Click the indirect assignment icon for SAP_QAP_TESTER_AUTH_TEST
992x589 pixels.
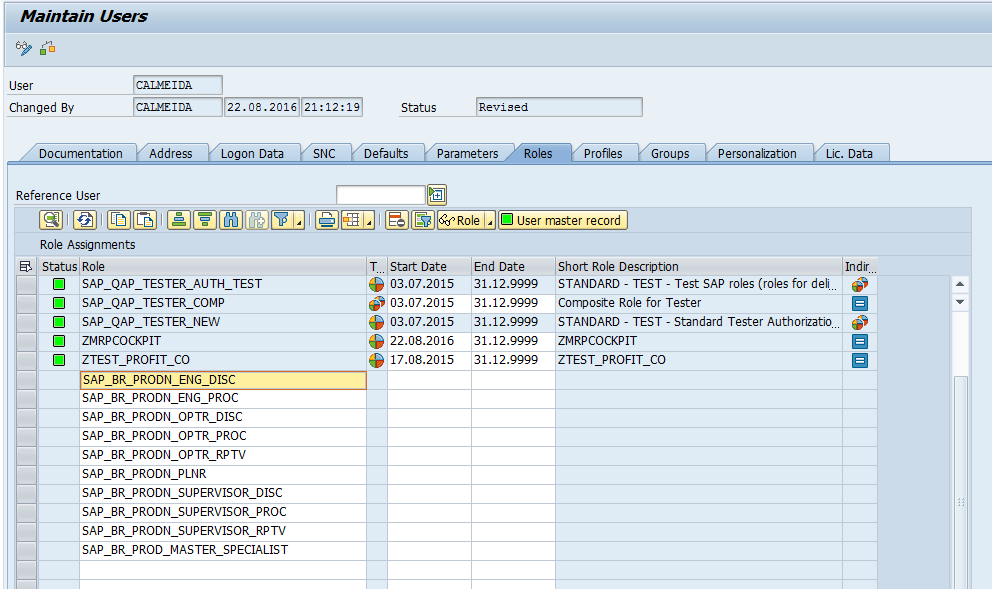point(860,284)
